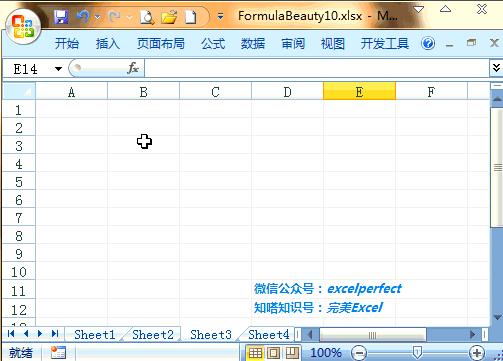Select row 10 header
Image resolution: width=503 pixels, height=361 pixels.
[x=19, y=271]
